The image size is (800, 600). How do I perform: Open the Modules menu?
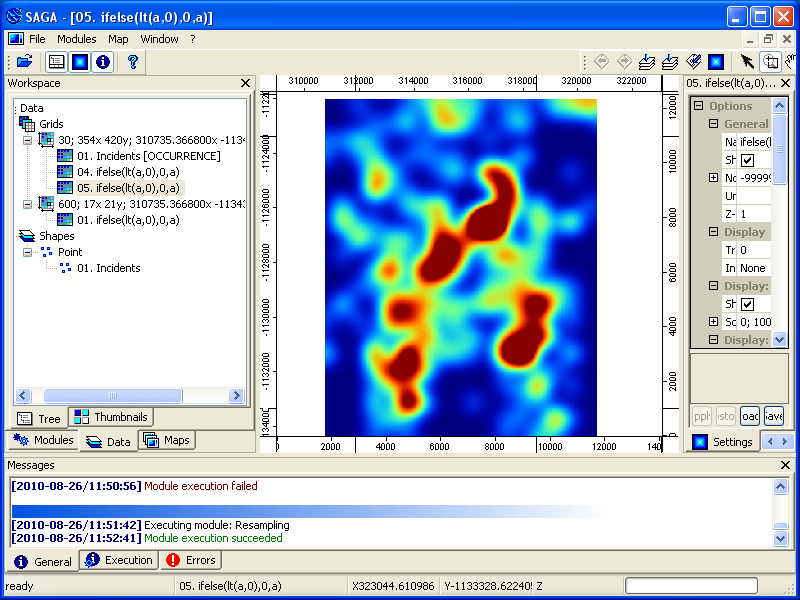(76, 38)
